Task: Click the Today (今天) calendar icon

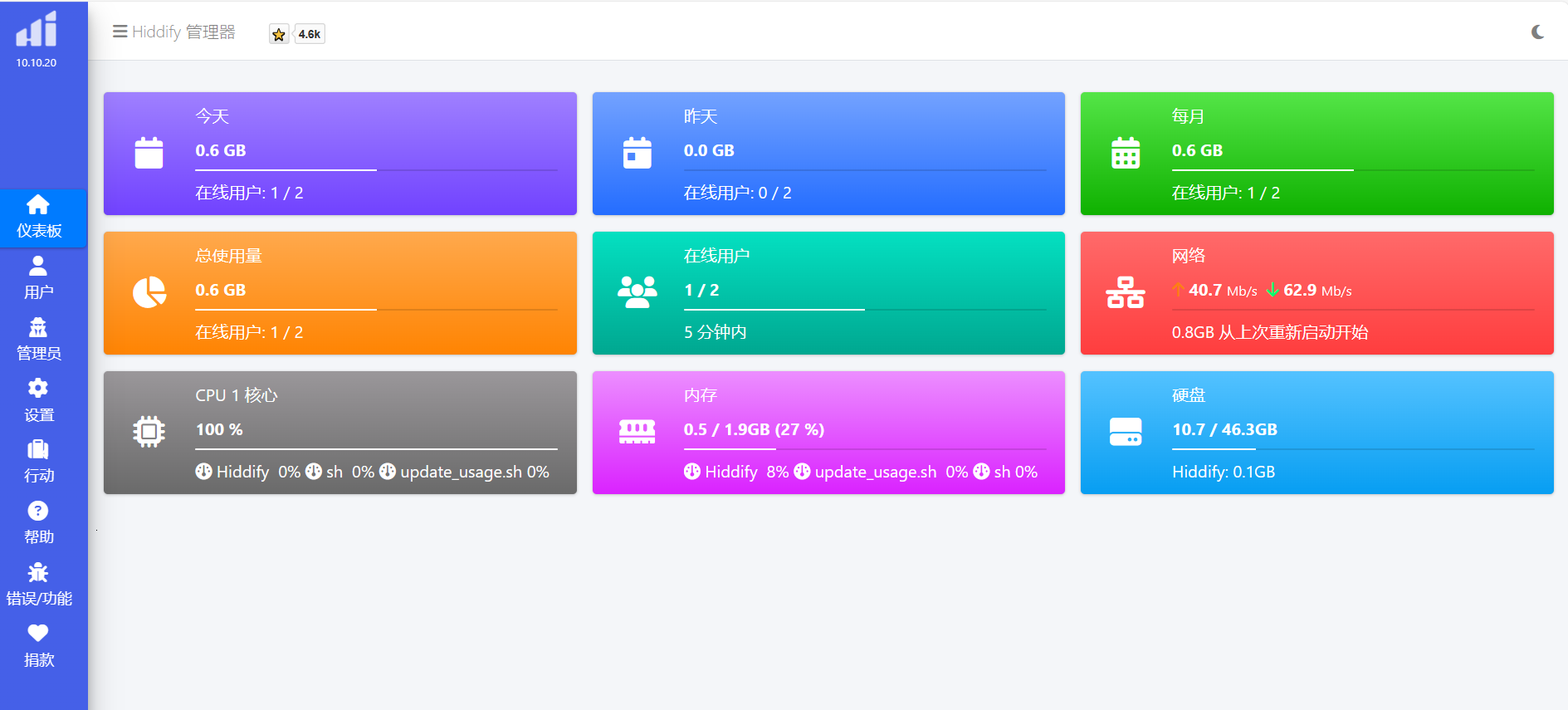Action: point(149,153)
